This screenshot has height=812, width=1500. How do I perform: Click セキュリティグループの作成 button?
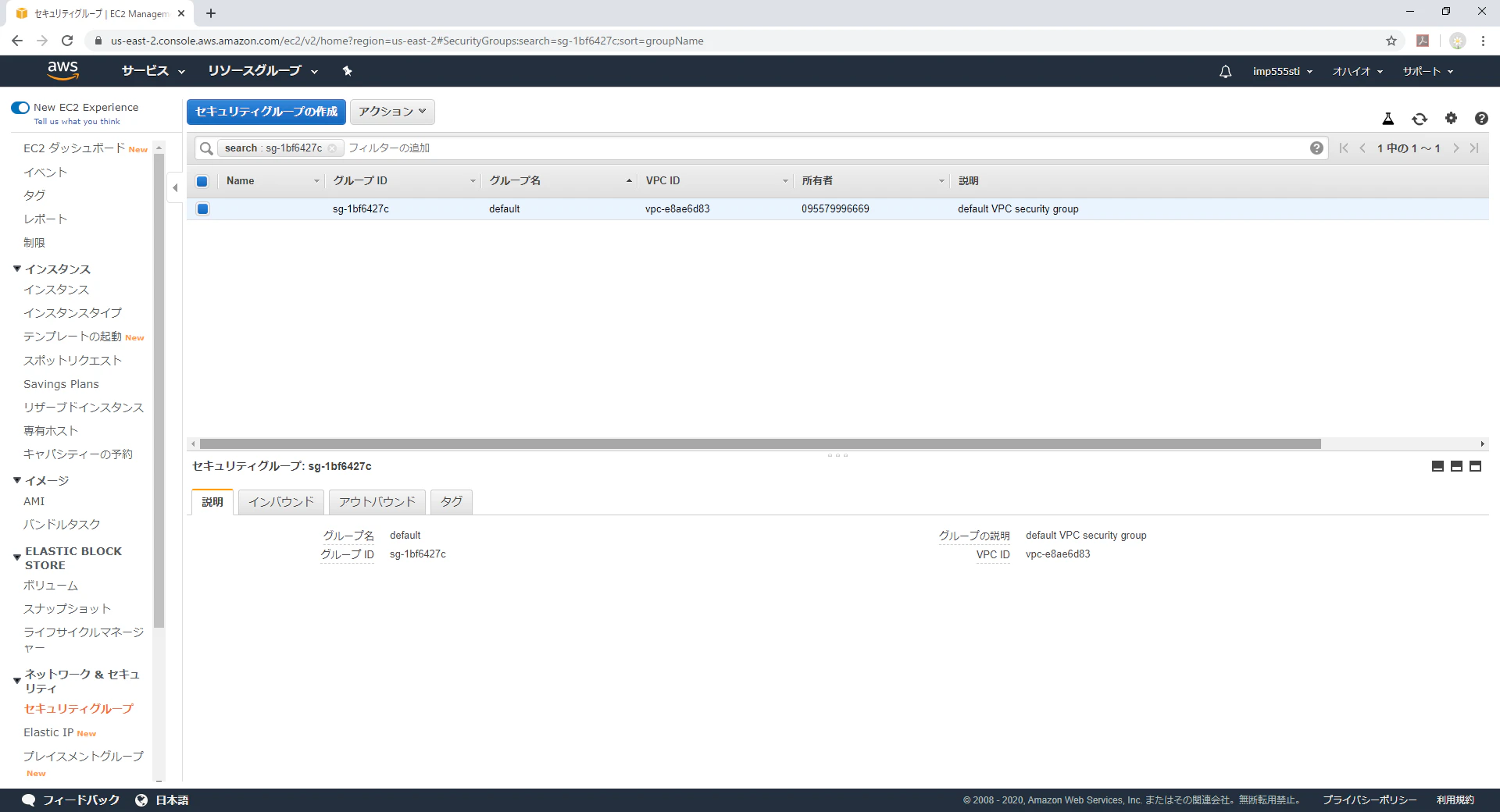tap(266, 112)
